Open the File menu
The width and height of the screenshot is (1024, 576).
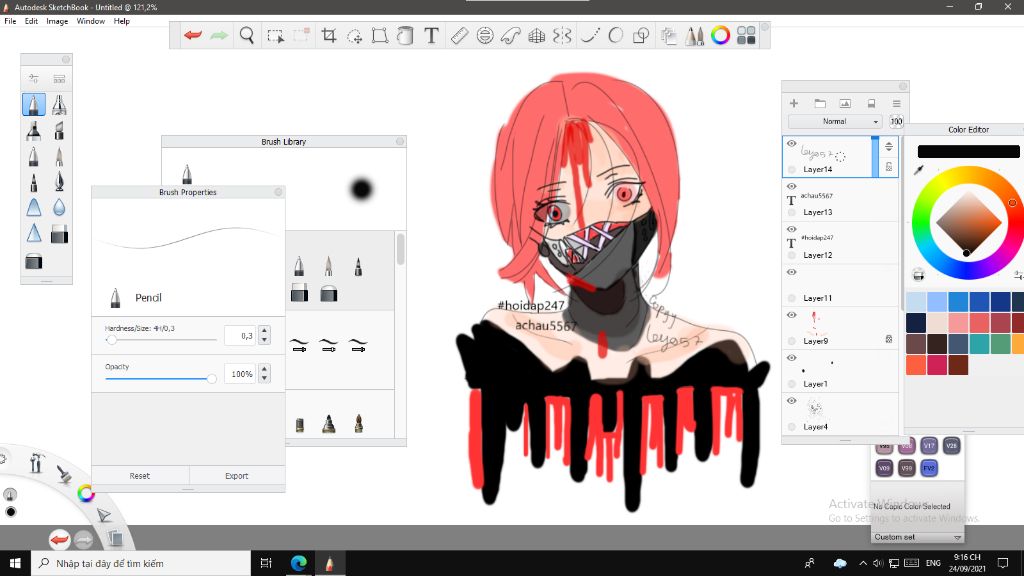coord(10,21)
